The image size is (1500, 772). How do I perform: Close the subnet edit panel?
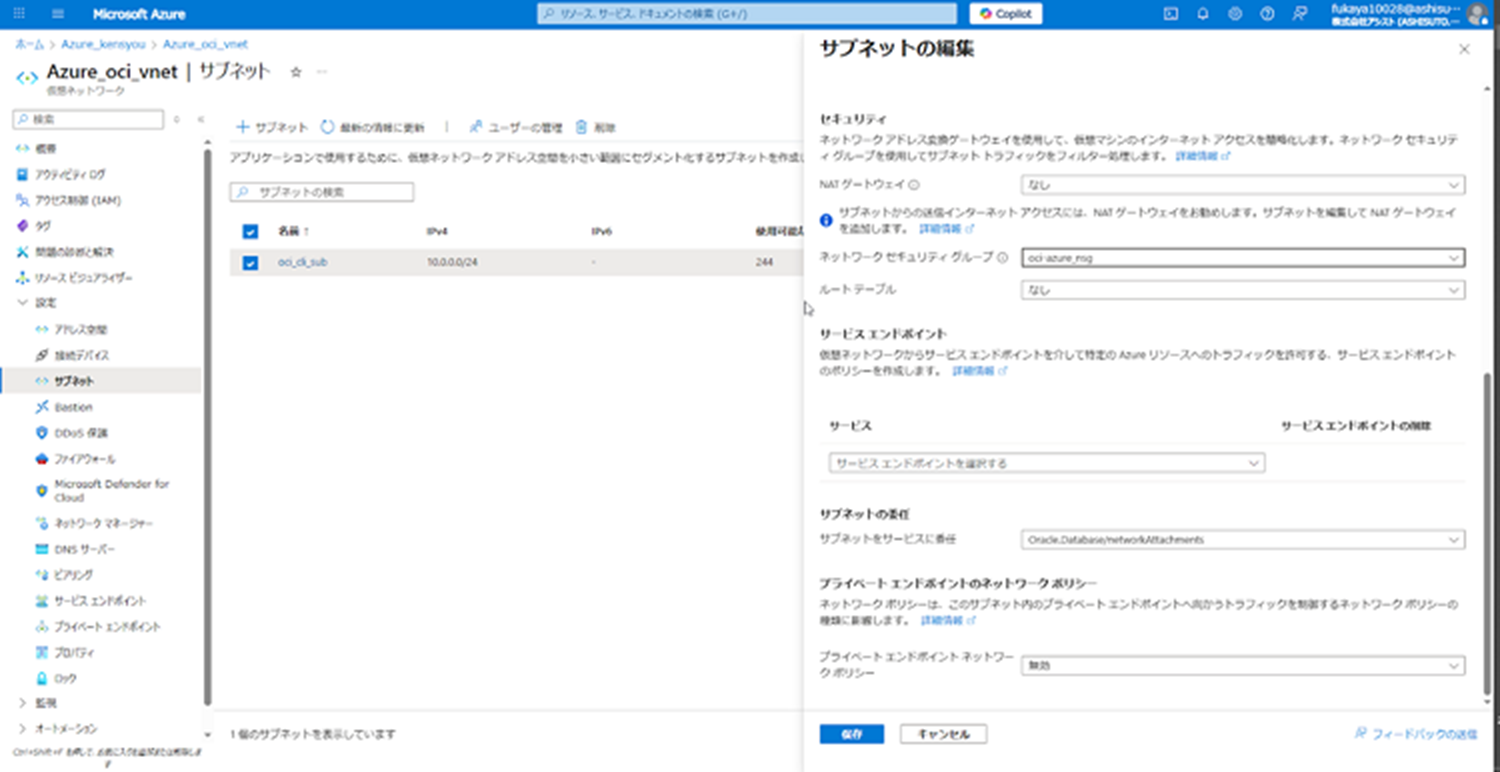pyautogui.click(x=1464, y=49)
